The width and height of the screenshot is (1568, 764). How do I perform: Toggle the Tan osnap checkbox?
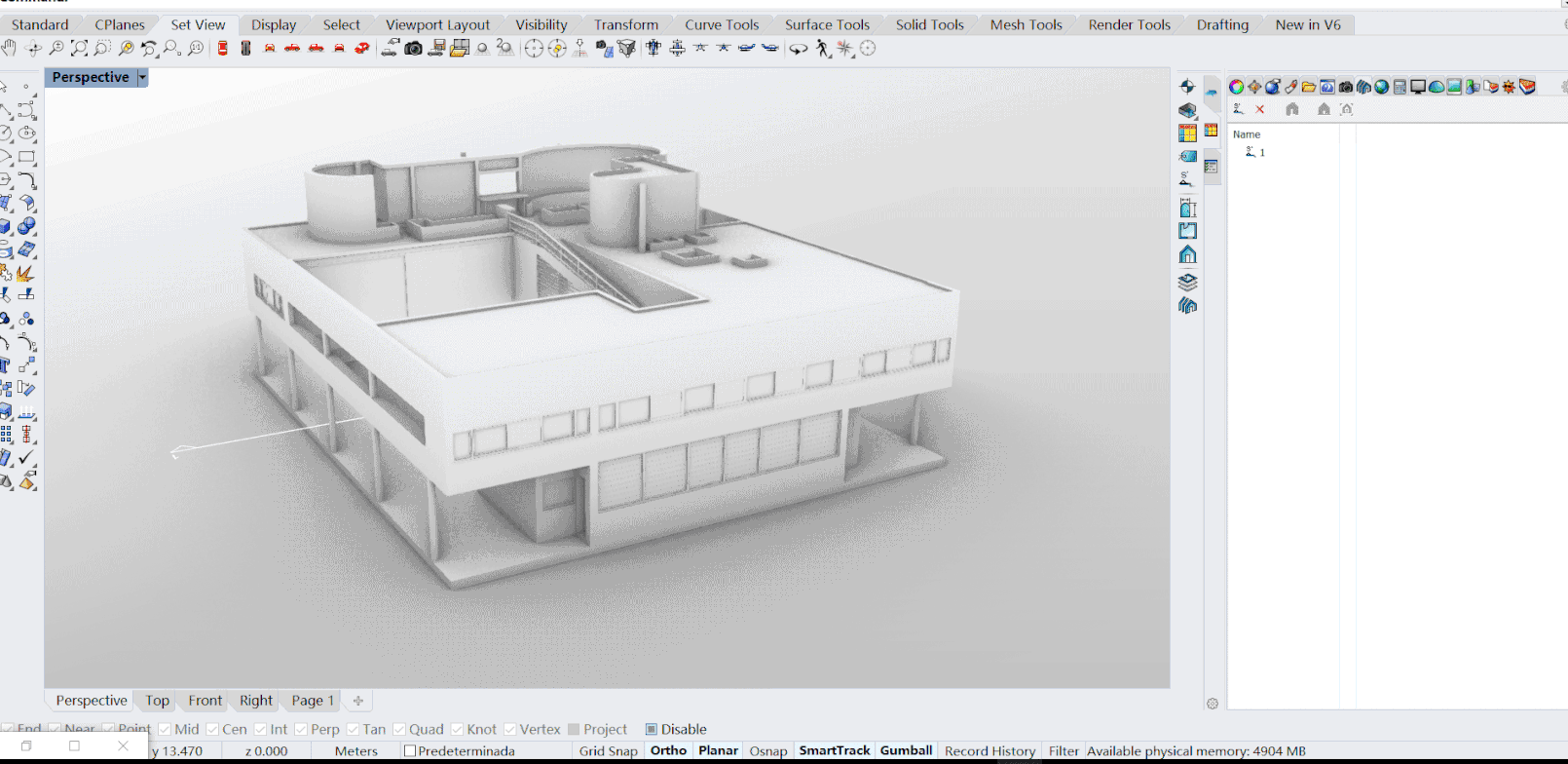353,729
